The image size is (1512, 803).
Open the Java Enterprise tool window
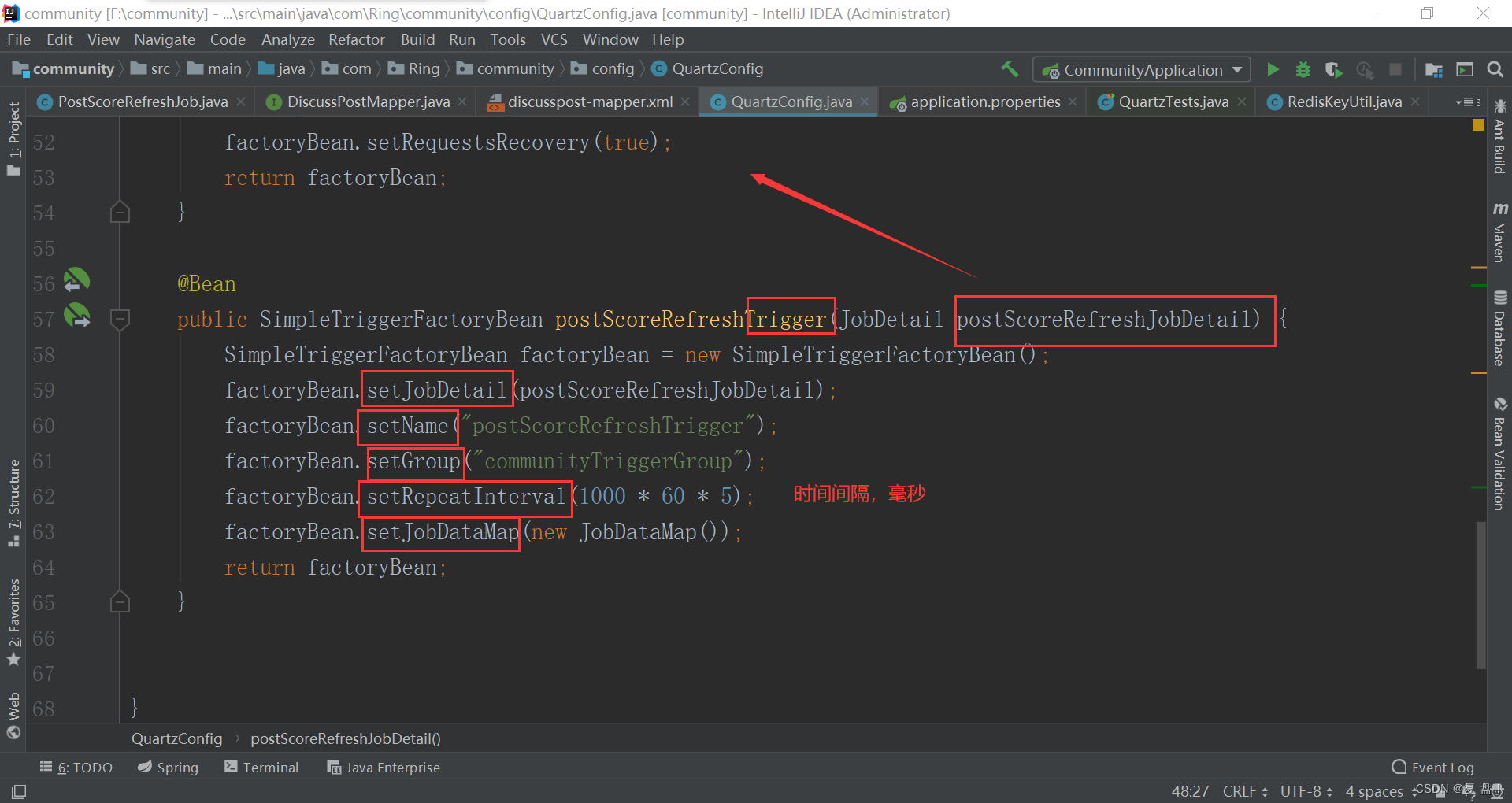pyautogui.click(x=384, y=767)
